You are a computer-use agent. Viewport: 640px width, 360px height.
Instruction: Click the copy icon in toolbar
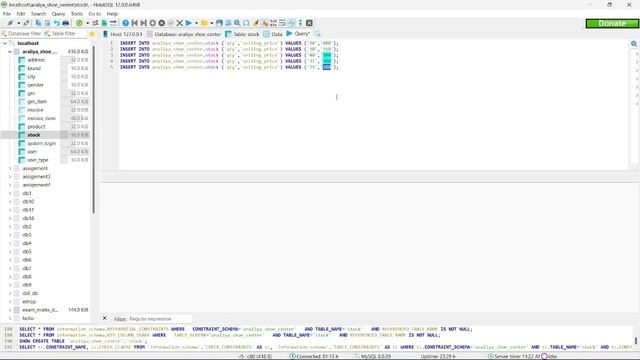tap(38, 23)
